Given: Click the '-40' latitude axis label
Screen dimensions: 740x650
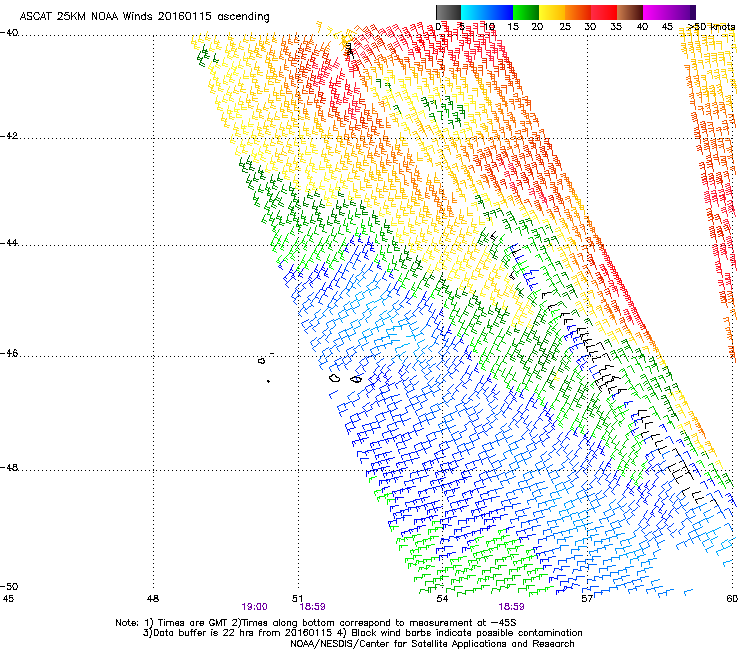Looking at the screenshot, I should point(9,33).
